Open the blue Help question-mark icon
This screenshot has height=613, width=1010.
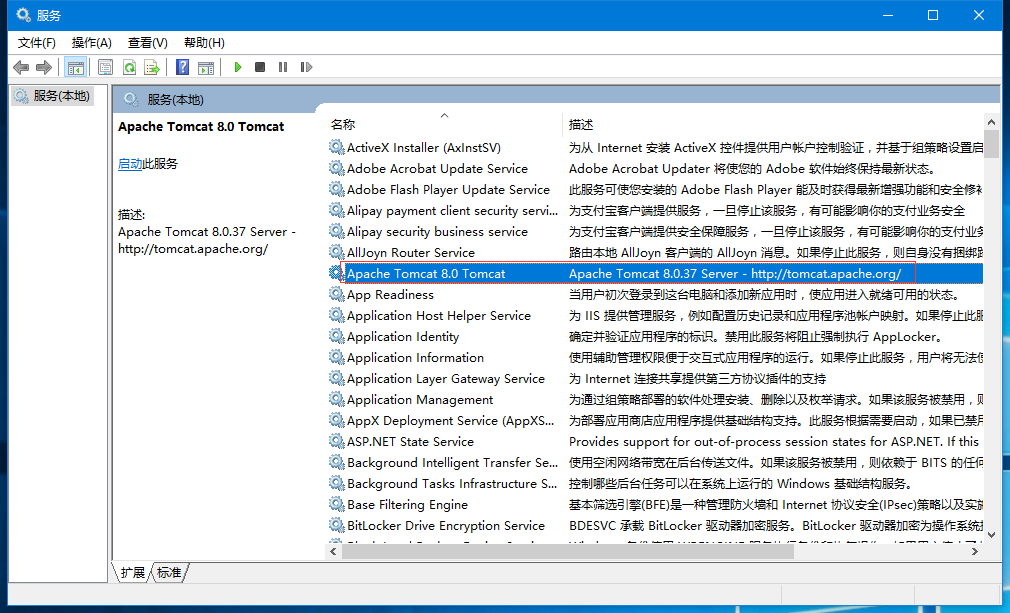[x=183, y=67]
